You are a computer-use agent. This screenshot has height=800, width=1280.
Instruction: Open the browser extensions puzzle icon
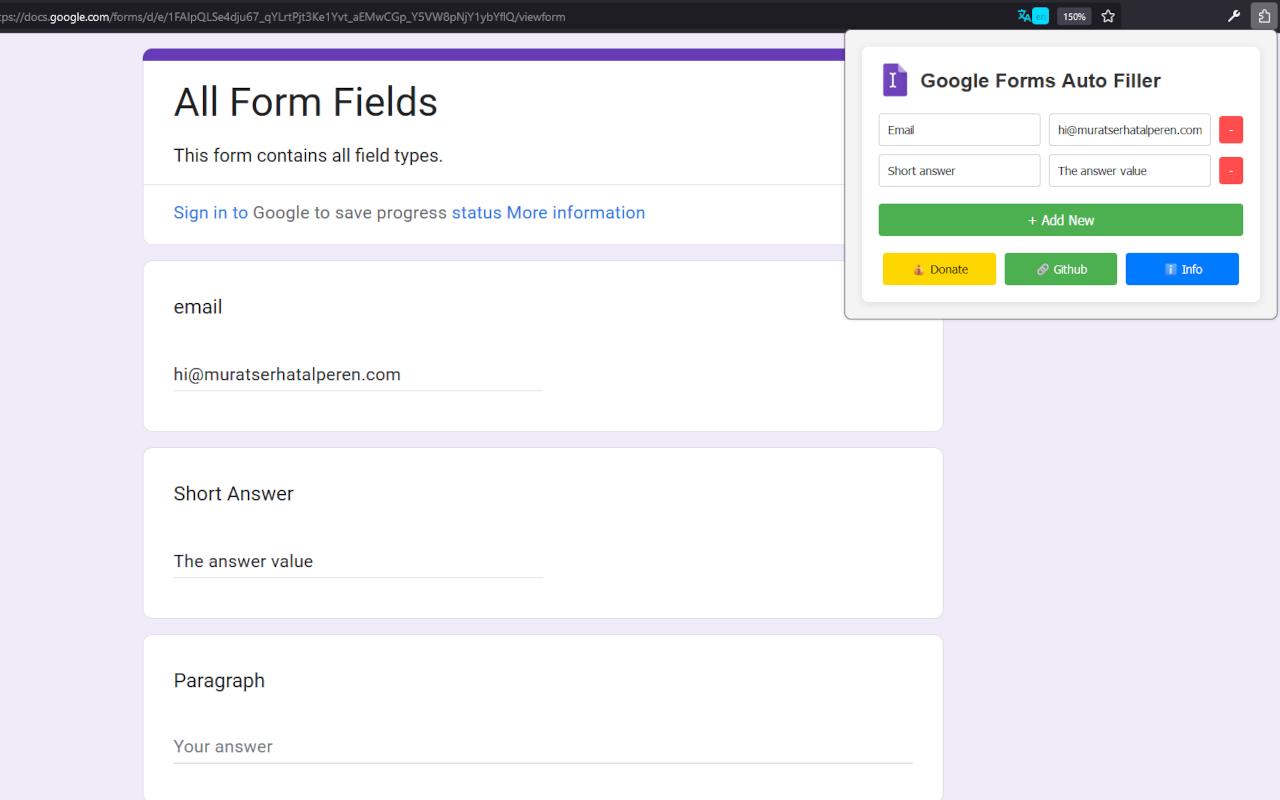click(x=1263, y=16)
